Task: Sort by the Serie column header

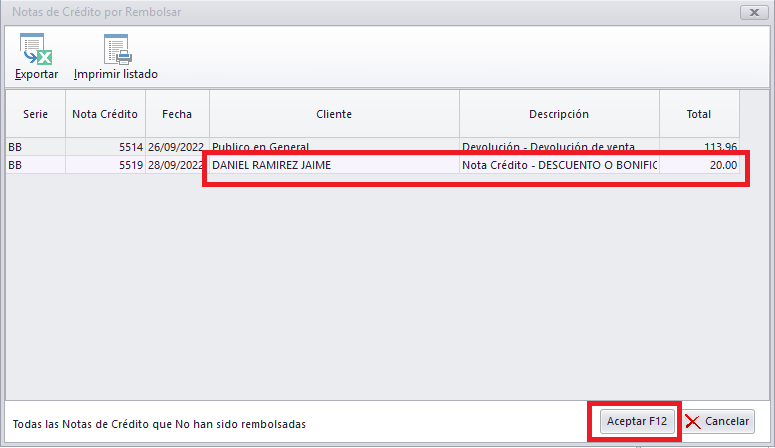Action: click(x=36, y=114)
